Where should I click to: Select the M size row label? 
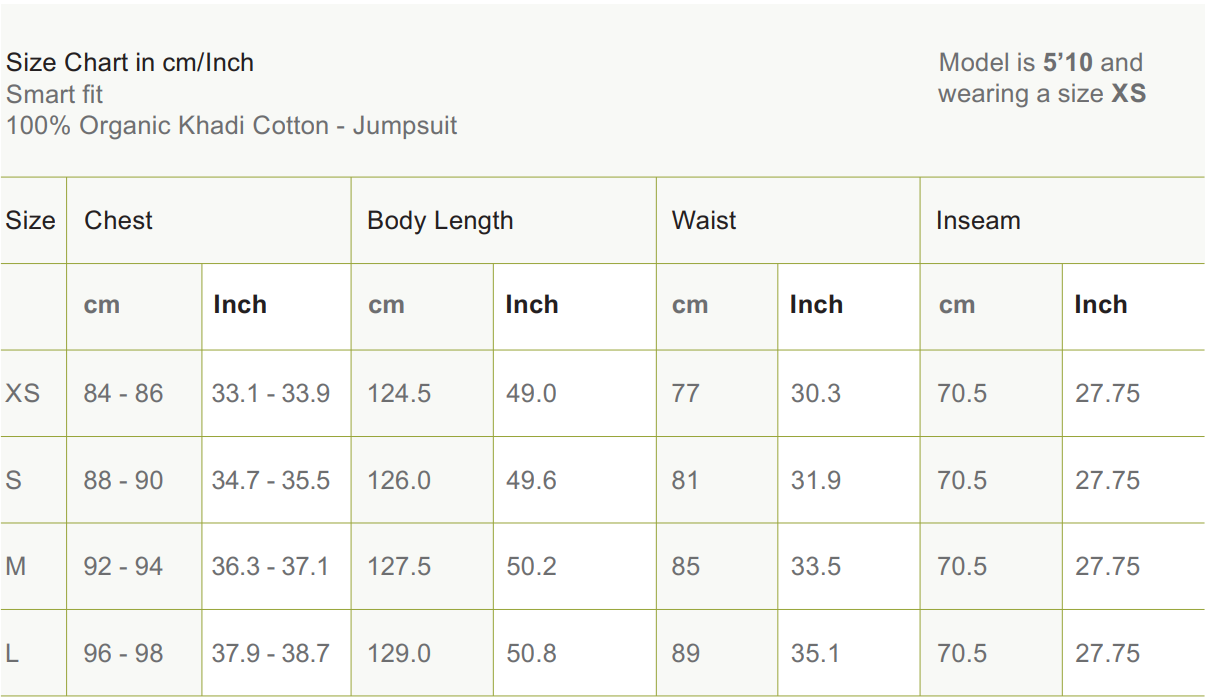pos(16,567)
